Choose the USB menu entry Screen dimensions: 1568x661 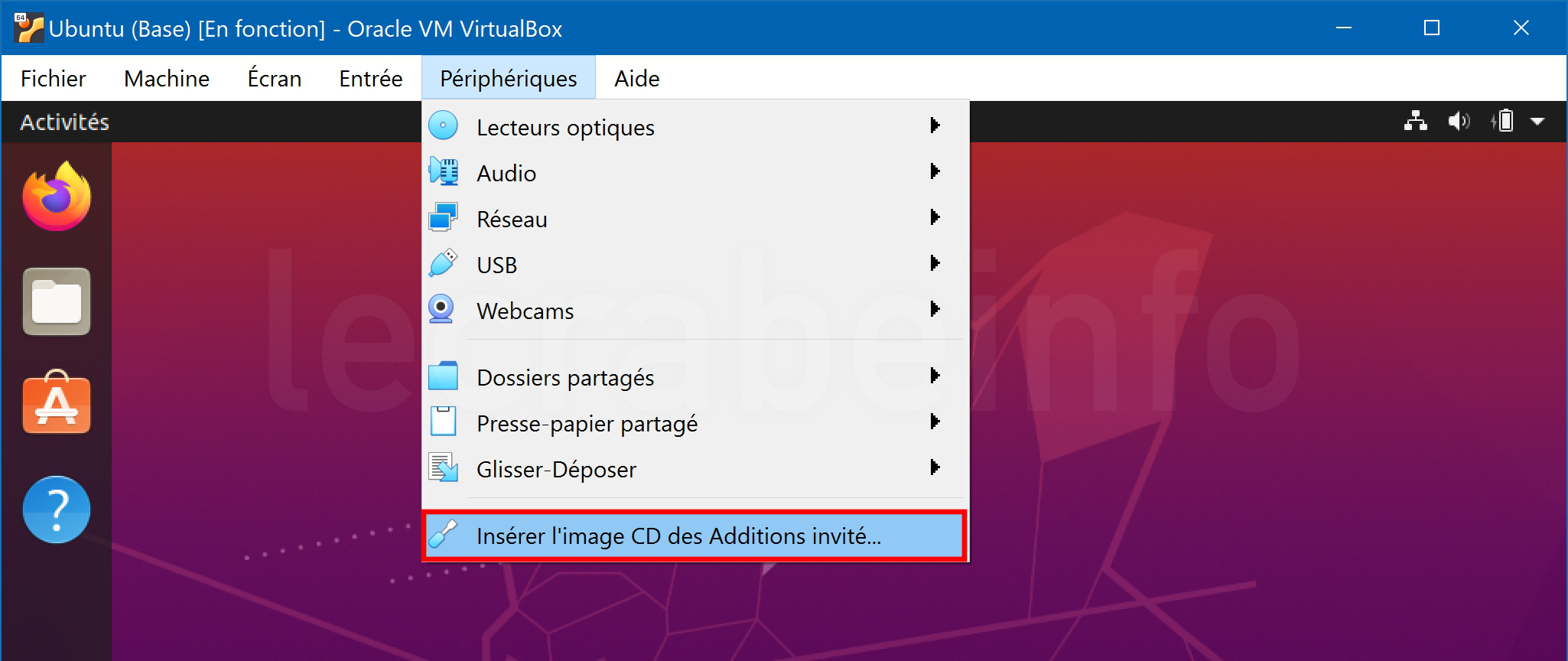695,264
